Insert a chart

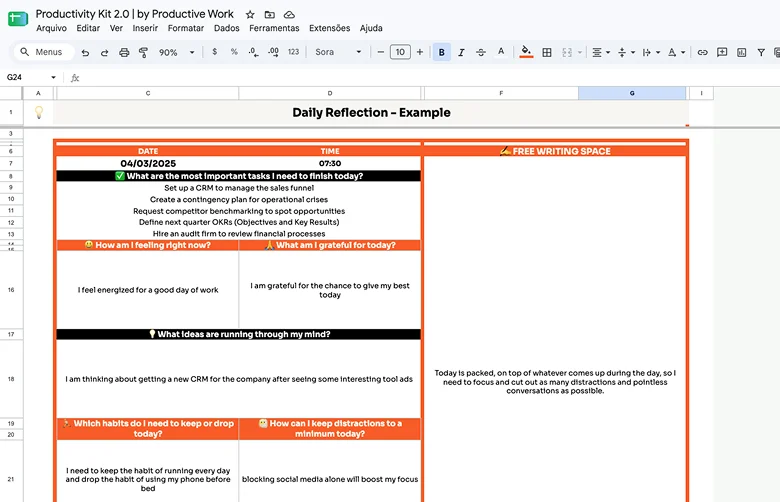click(x=742, y=52)
